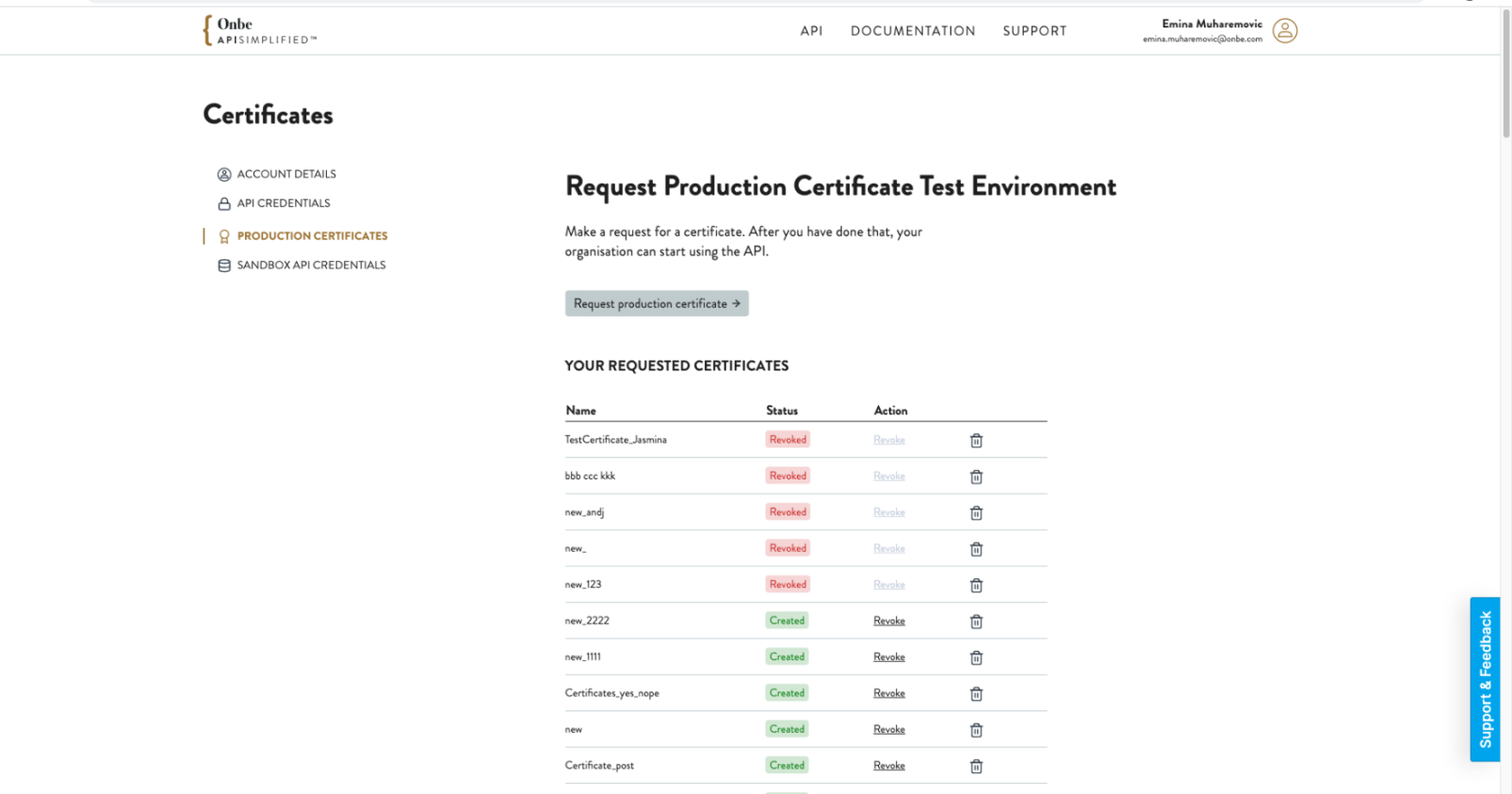This screenshot has height=794, width=1512.
Task: Click the Revoked badge in new_123 row
Action: point(788,585)
